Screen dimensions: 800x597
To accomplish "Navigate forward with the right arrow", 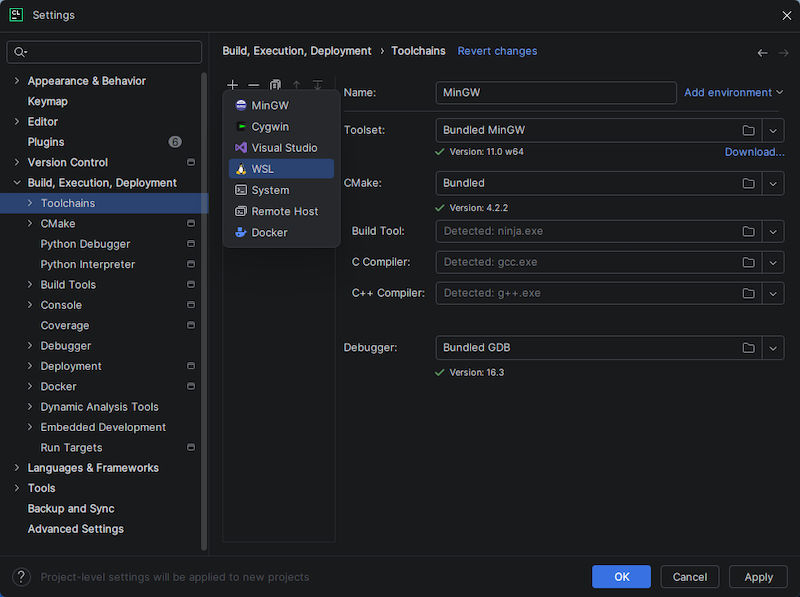I will click(783, 53).
